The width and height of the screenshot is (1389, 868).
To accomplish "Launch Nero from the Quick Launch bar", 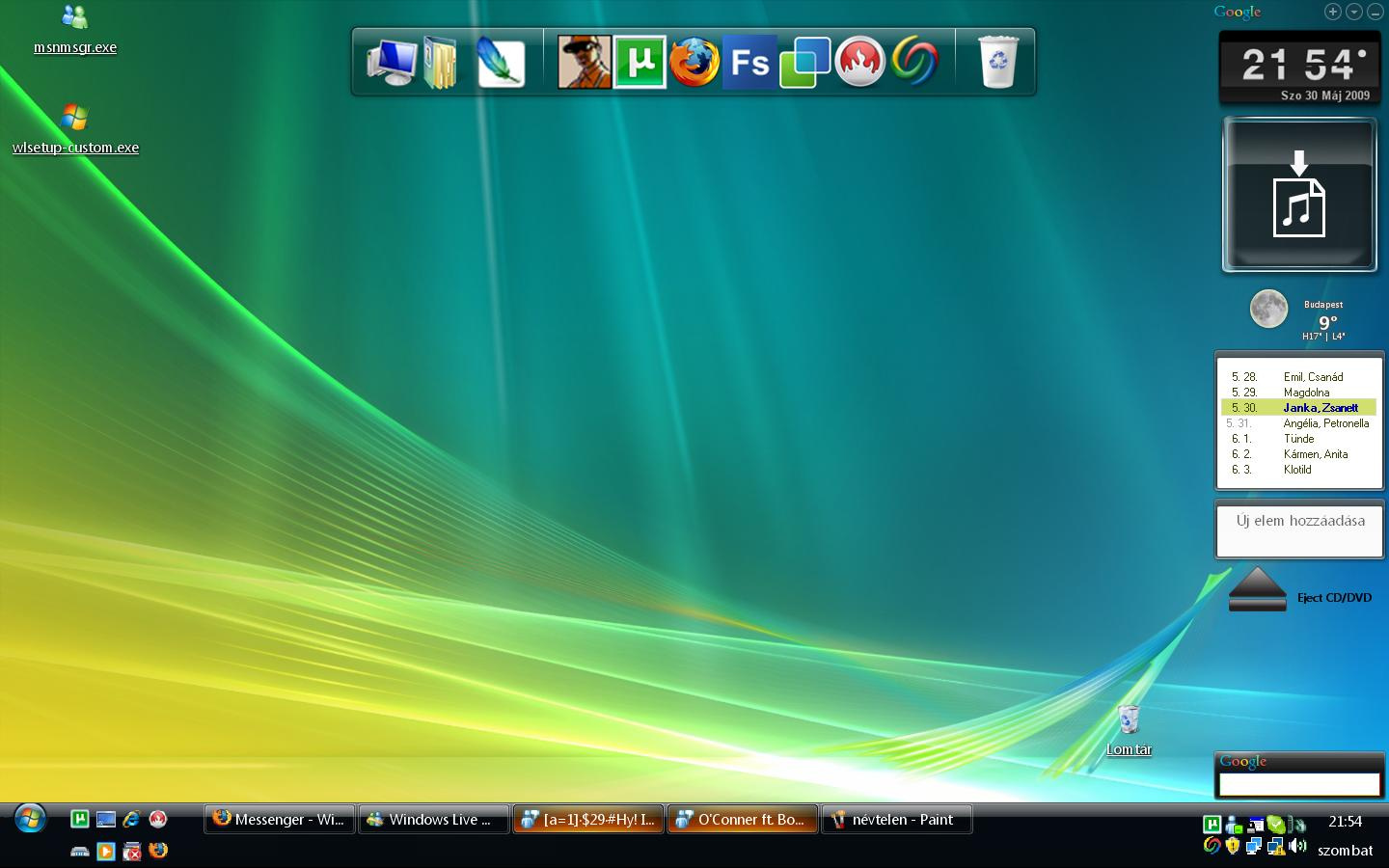I will [x=158, y=820].
